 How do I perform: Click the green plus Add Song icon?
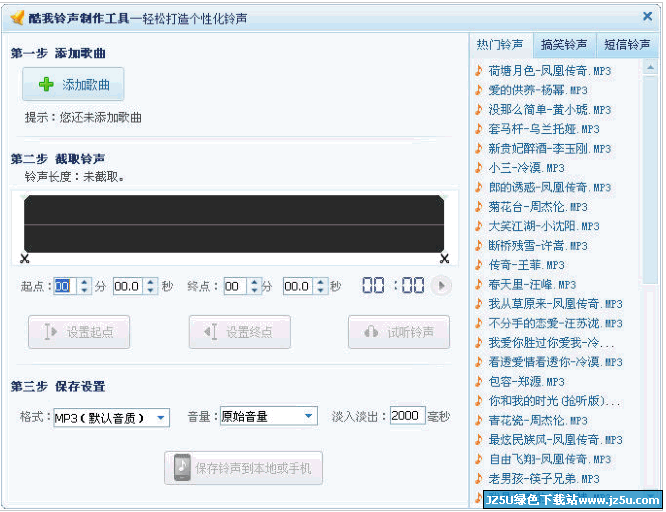[46, 84]
